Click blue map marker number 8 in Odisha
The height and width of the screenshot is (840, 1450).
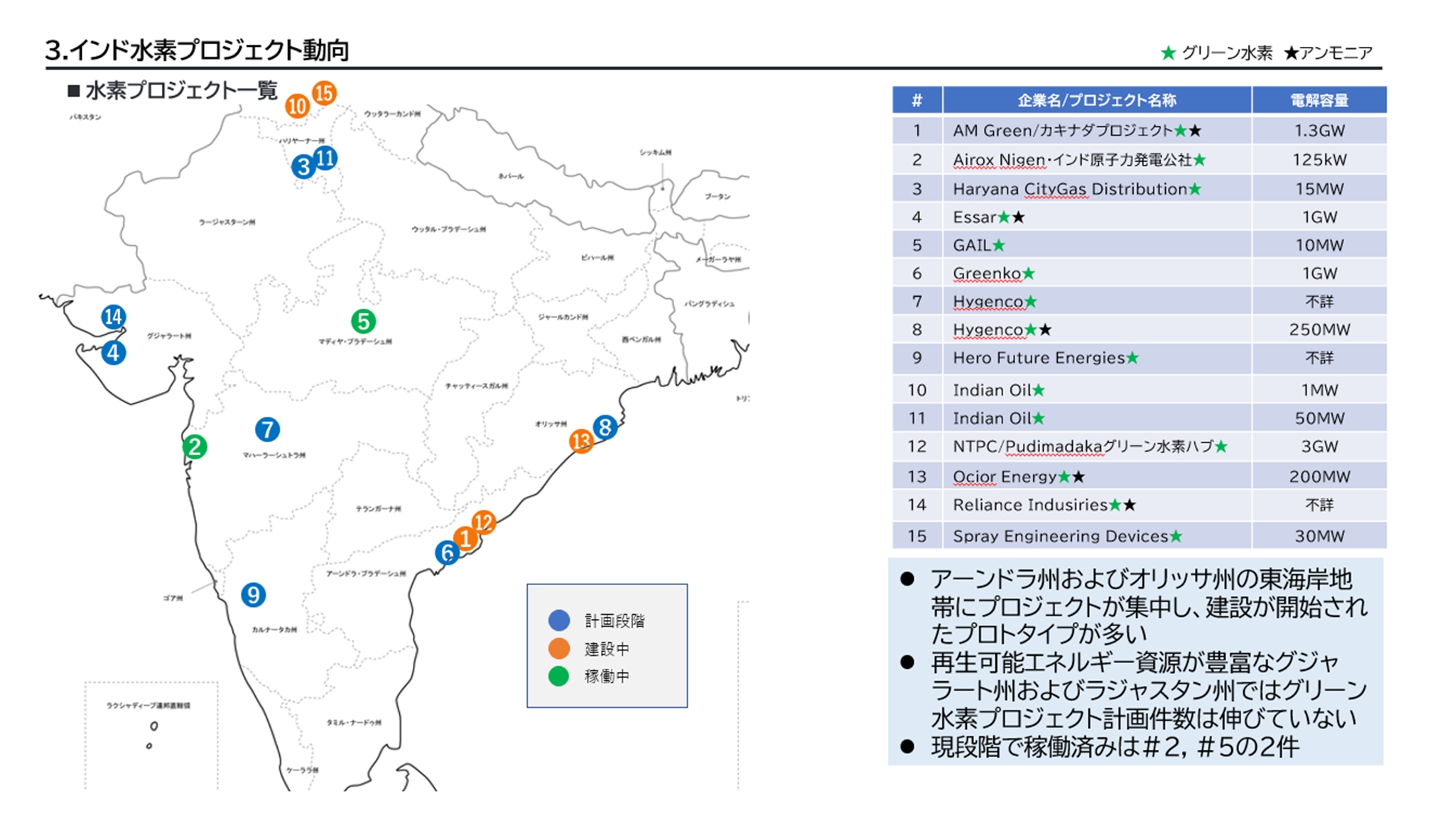click(605, 427)
